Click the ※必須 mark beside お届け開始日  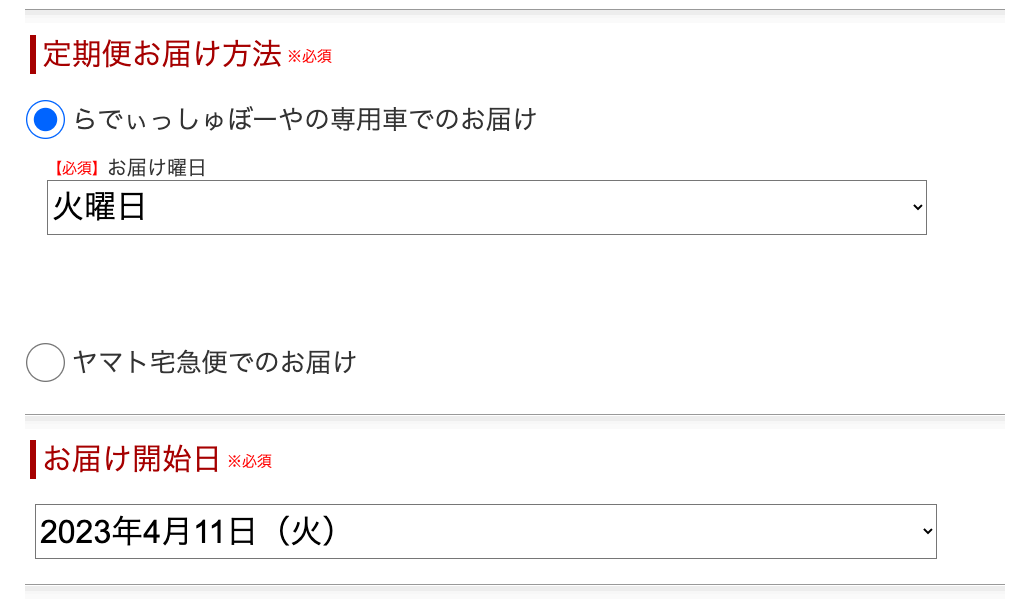(x=249, y=462)
